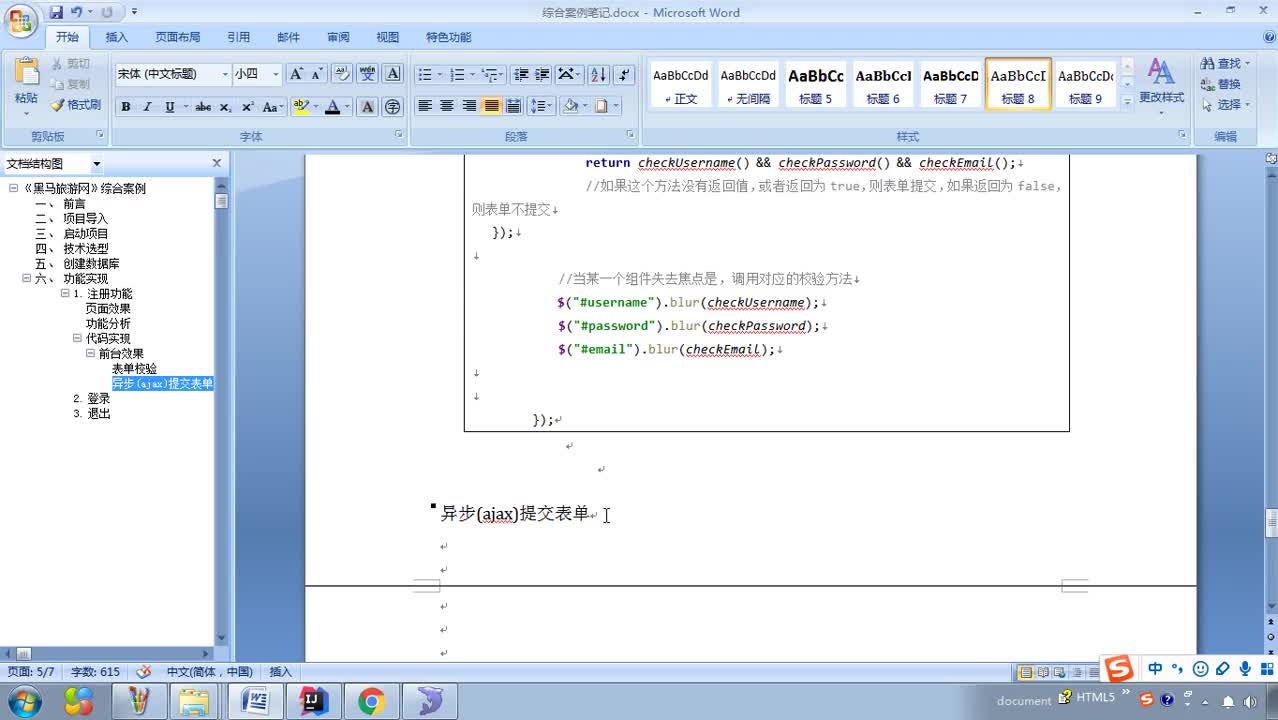The width and height of the screenshot is (1278, 720).
Task: Collapse the 1. 注册功能 tree node
Action: [x=65, y=294]
